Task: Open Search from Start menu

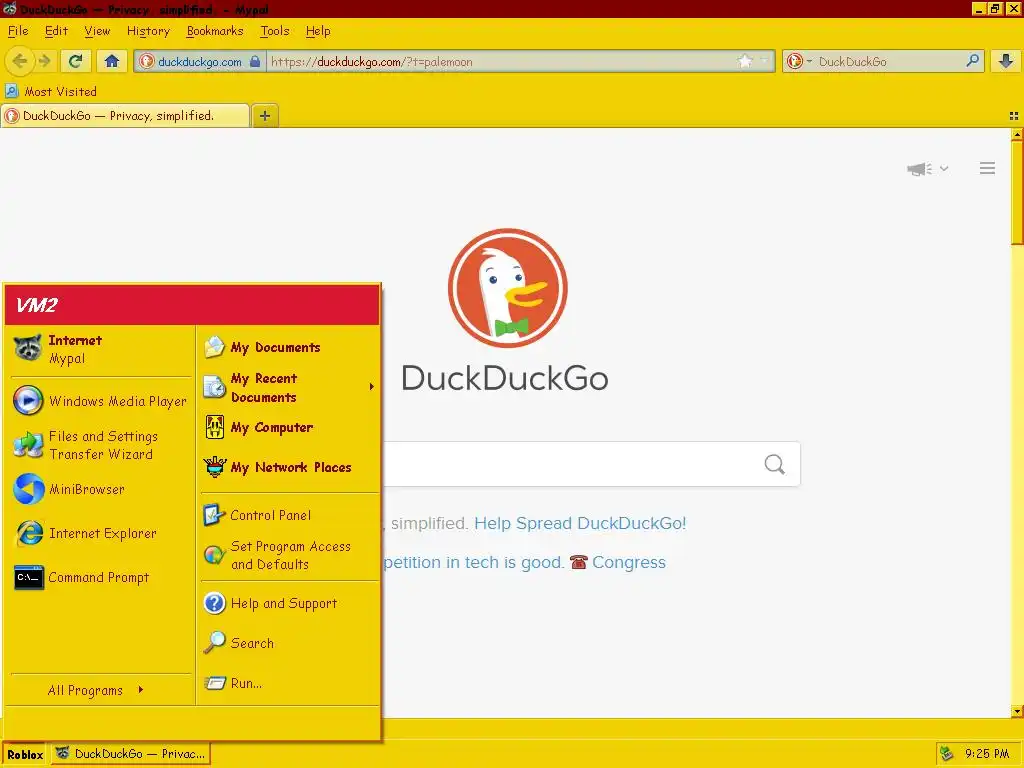Action: [x=289, y=643]
